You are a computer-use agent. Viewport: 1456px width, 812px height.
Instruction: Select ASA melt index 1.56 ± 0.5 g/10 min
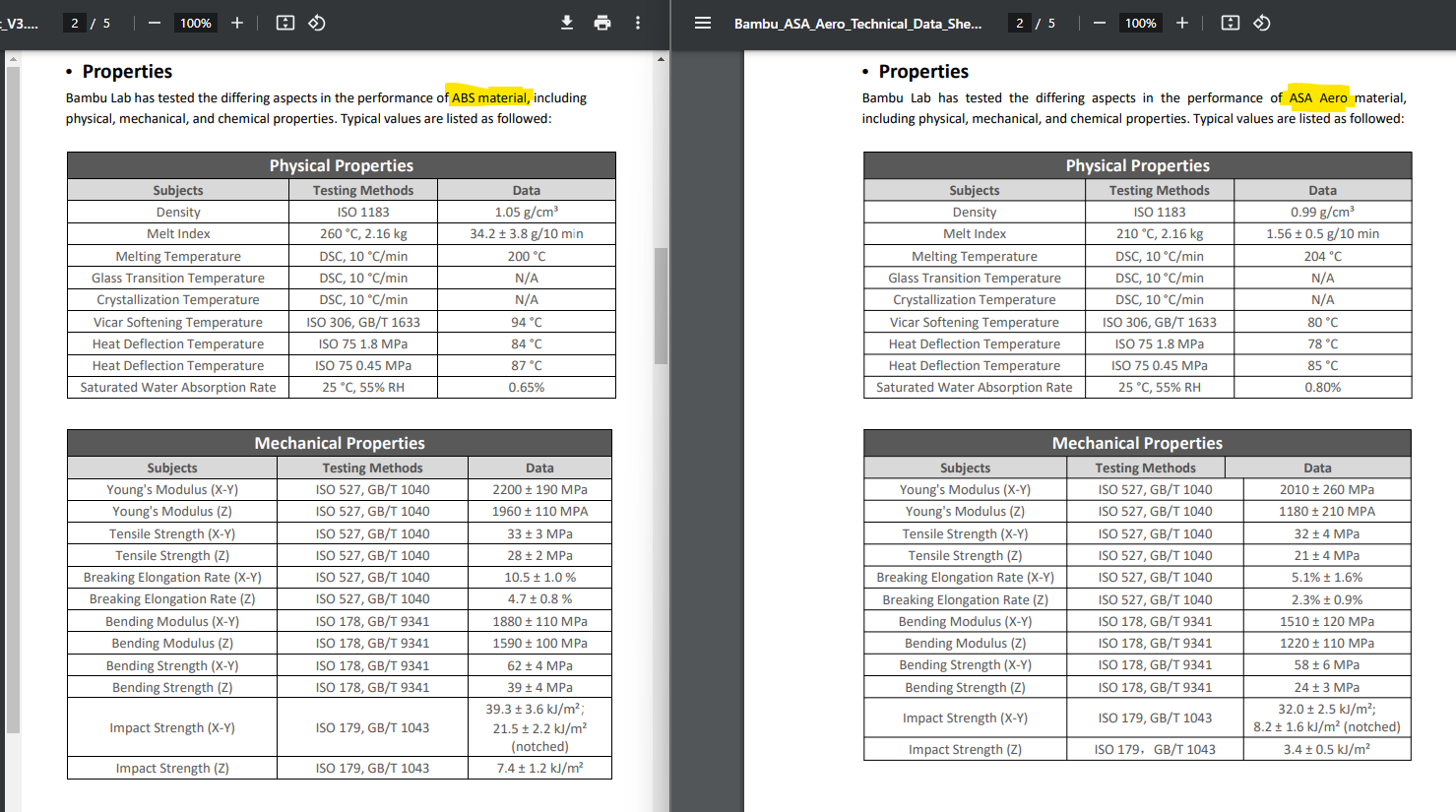tap(1322, 233)
